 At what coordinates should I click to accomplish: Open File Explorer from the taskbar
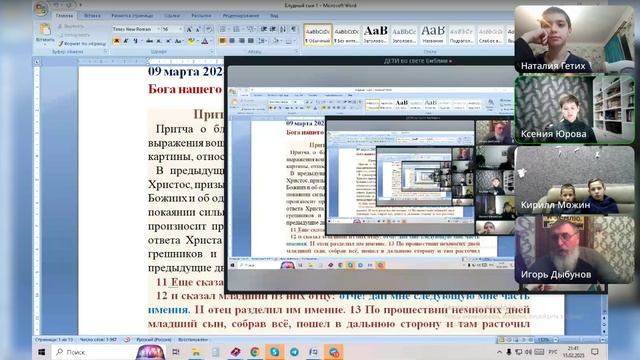click(x=196, y=352)
